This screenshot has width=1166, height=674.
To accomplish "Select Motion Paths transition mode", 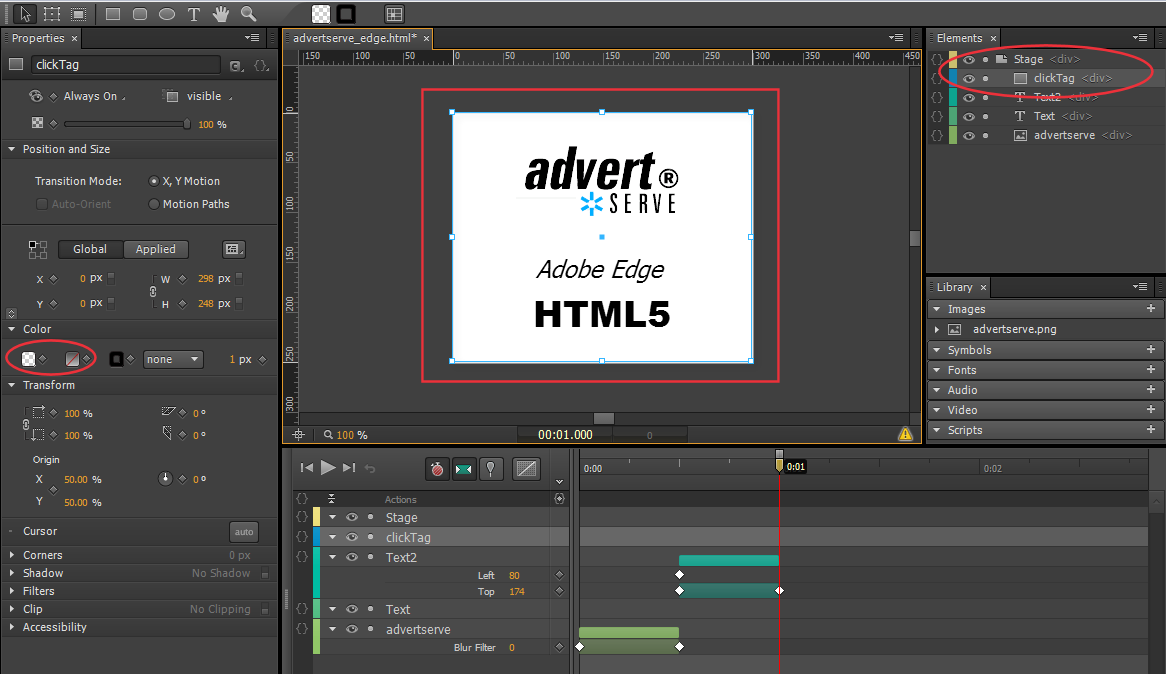I will pyautogui.click(x=154, y=204).
